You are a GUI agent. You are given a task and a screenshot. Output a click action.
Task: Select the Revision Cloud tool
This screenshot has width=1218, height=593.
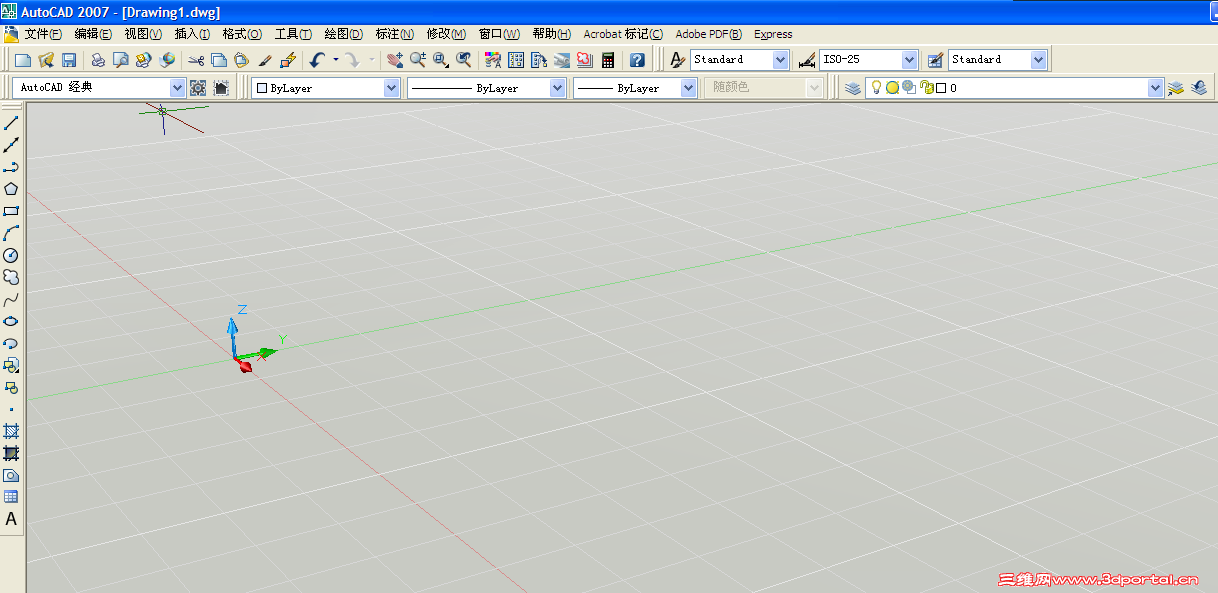click(x=11, y=277)
